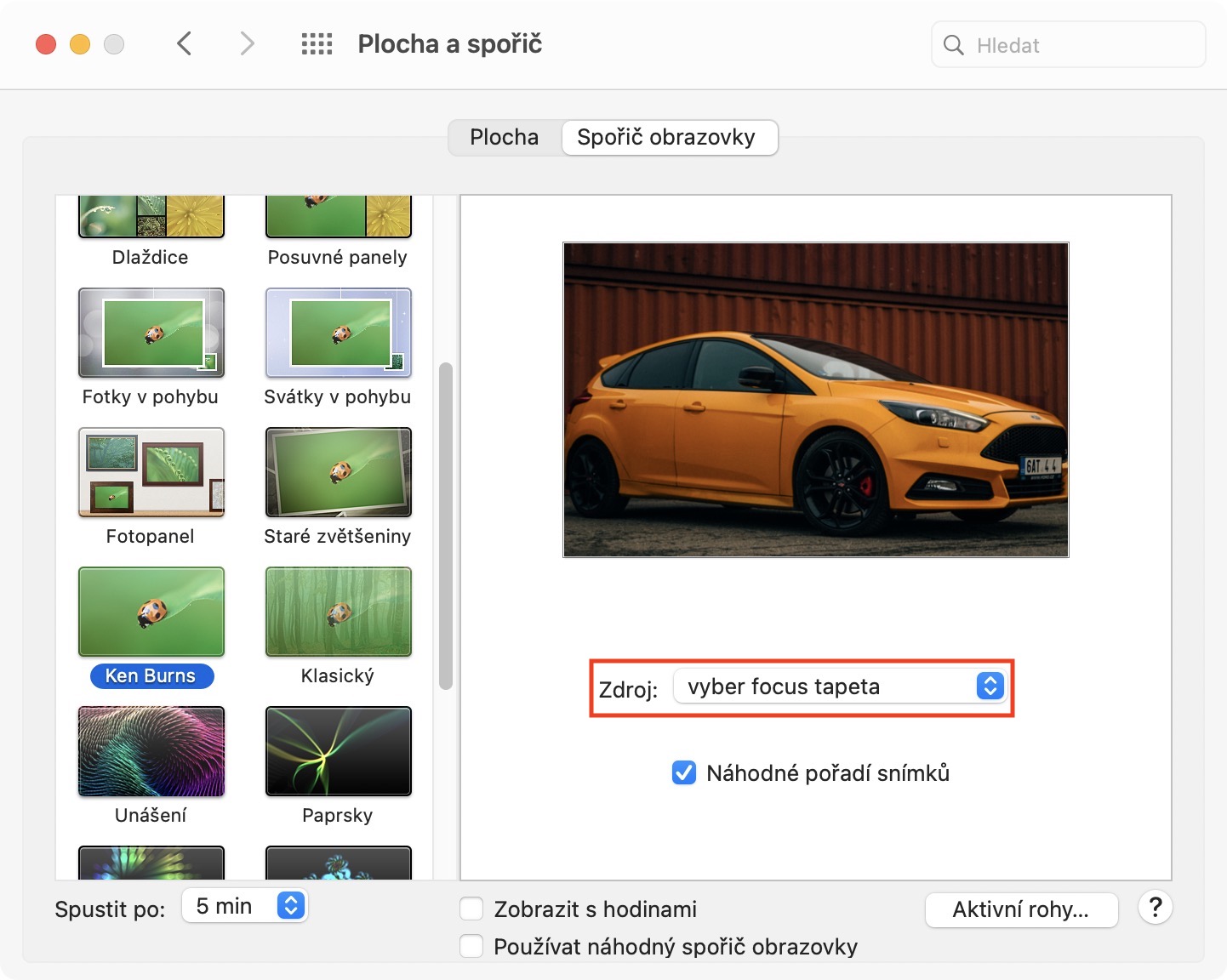Choose the Fotky v pohybu thumbnail
This screenshot has width=1227, height=980.
point(151,333)
